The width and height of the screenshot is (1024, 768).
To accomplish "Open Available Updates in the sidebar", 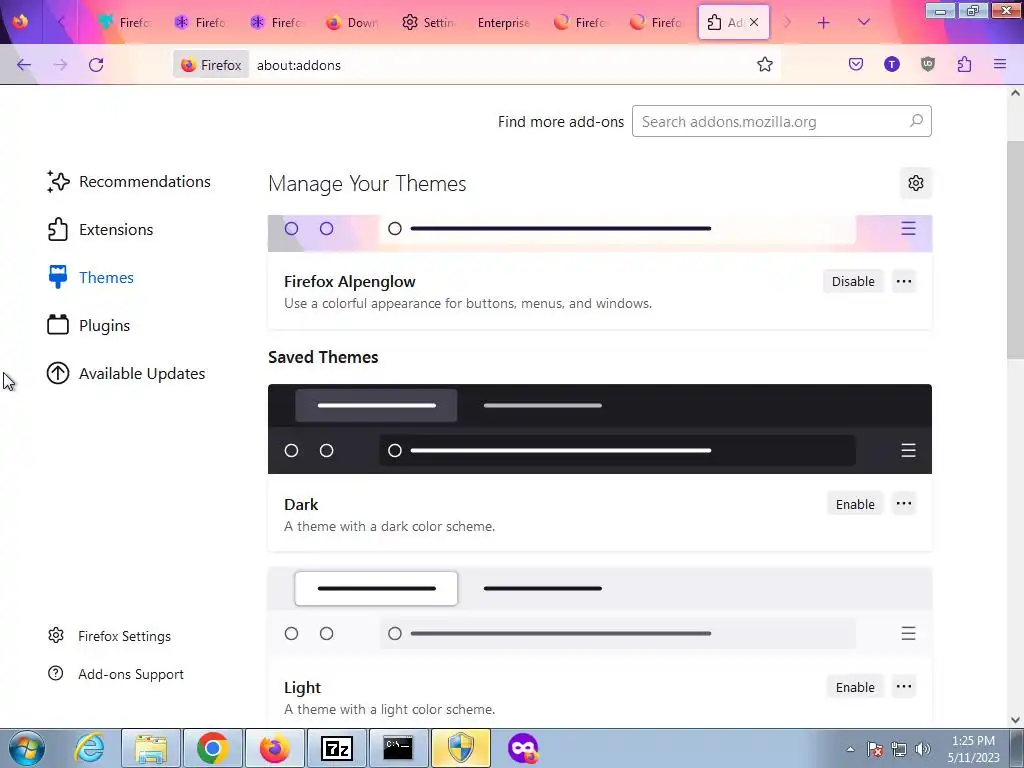I will 126,374.
